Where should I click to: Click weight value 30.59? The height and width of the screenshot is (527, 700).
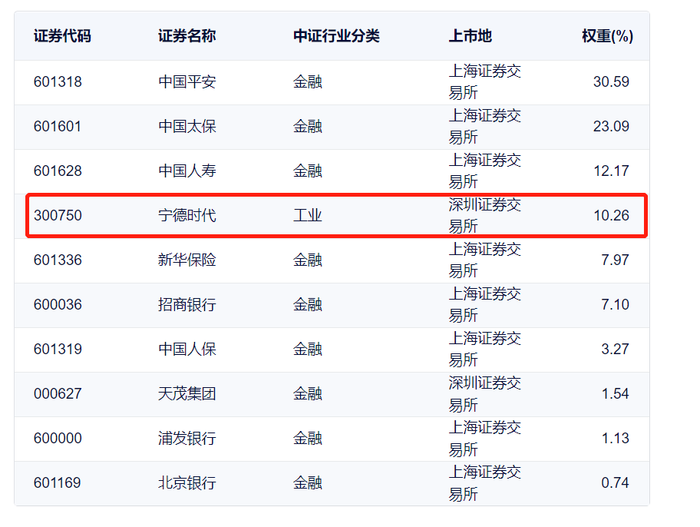pos(611,82)
